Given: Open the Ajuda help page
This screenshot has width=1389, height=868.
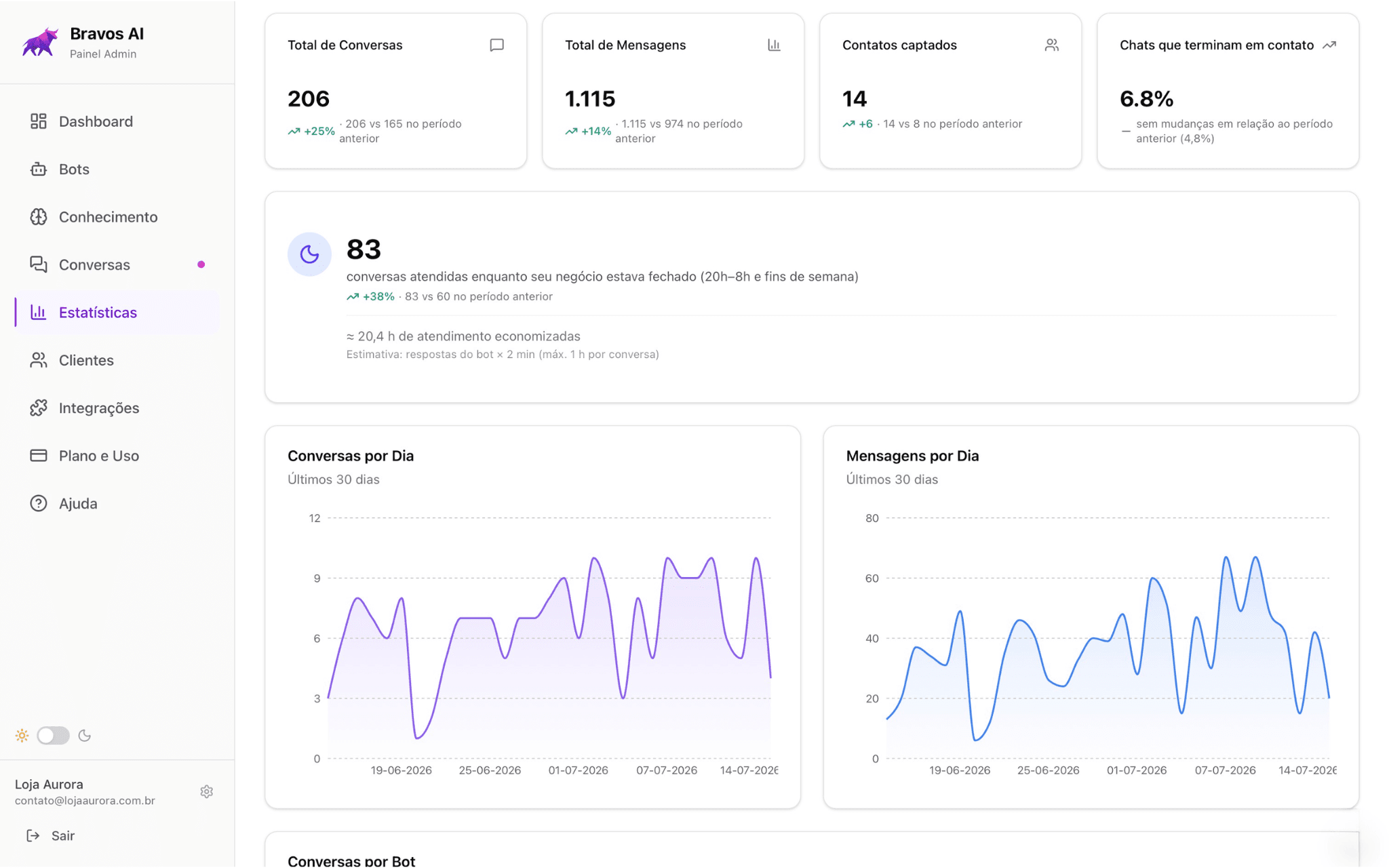Looking at the screenshot, I should click(117, 503).
